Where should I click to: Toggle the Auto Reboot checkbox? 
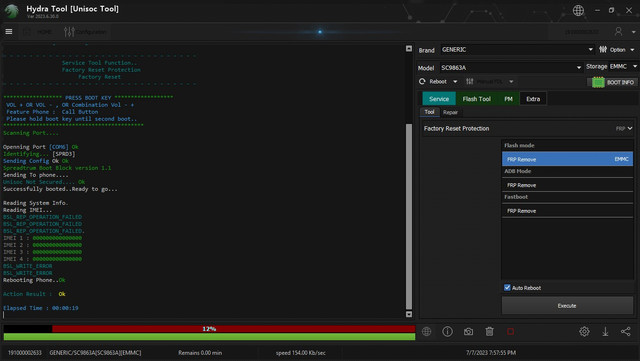coord(507,287)
